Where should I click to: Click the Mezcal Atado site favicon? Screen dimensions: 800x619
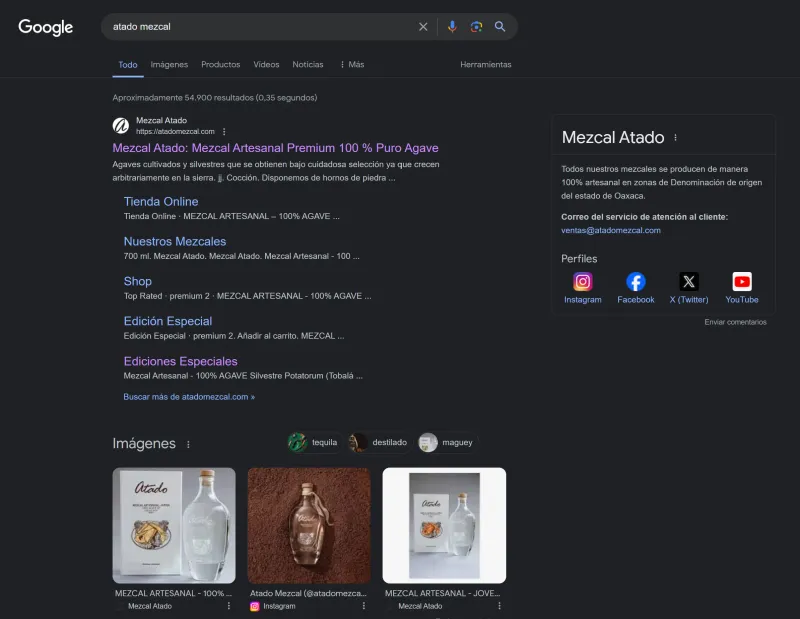[121, 126]
